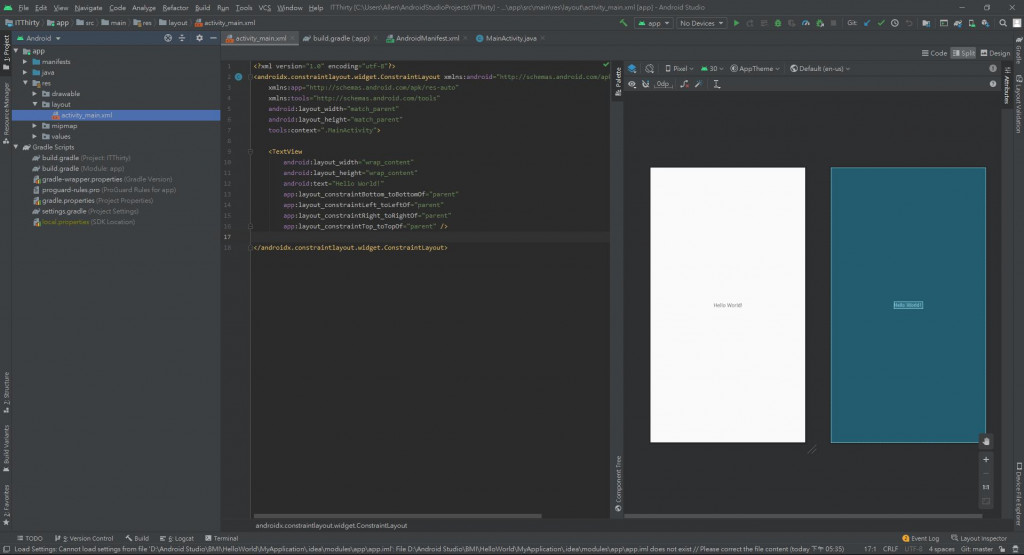Toggle autoconnect magnet in design toolbar
Viewport: 1024px width, 555px height.
coord(647,85)
